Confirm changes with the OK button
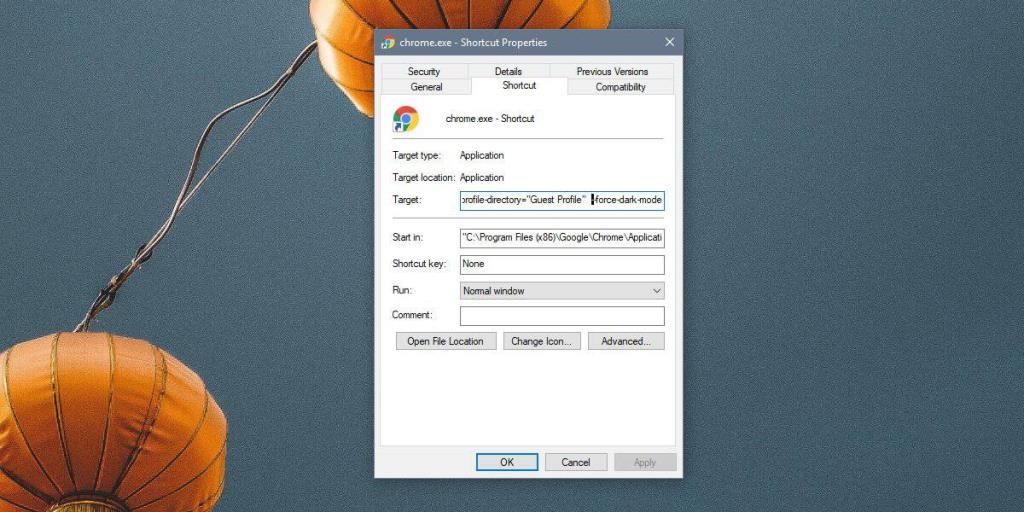 click(507, 462)
